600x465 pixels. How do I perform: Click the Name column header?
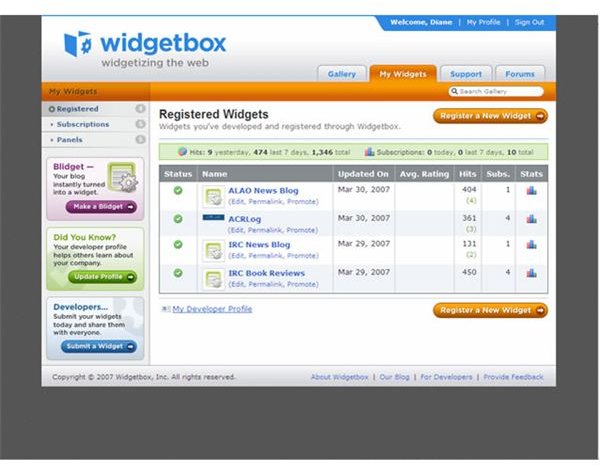tap(265, 174)
